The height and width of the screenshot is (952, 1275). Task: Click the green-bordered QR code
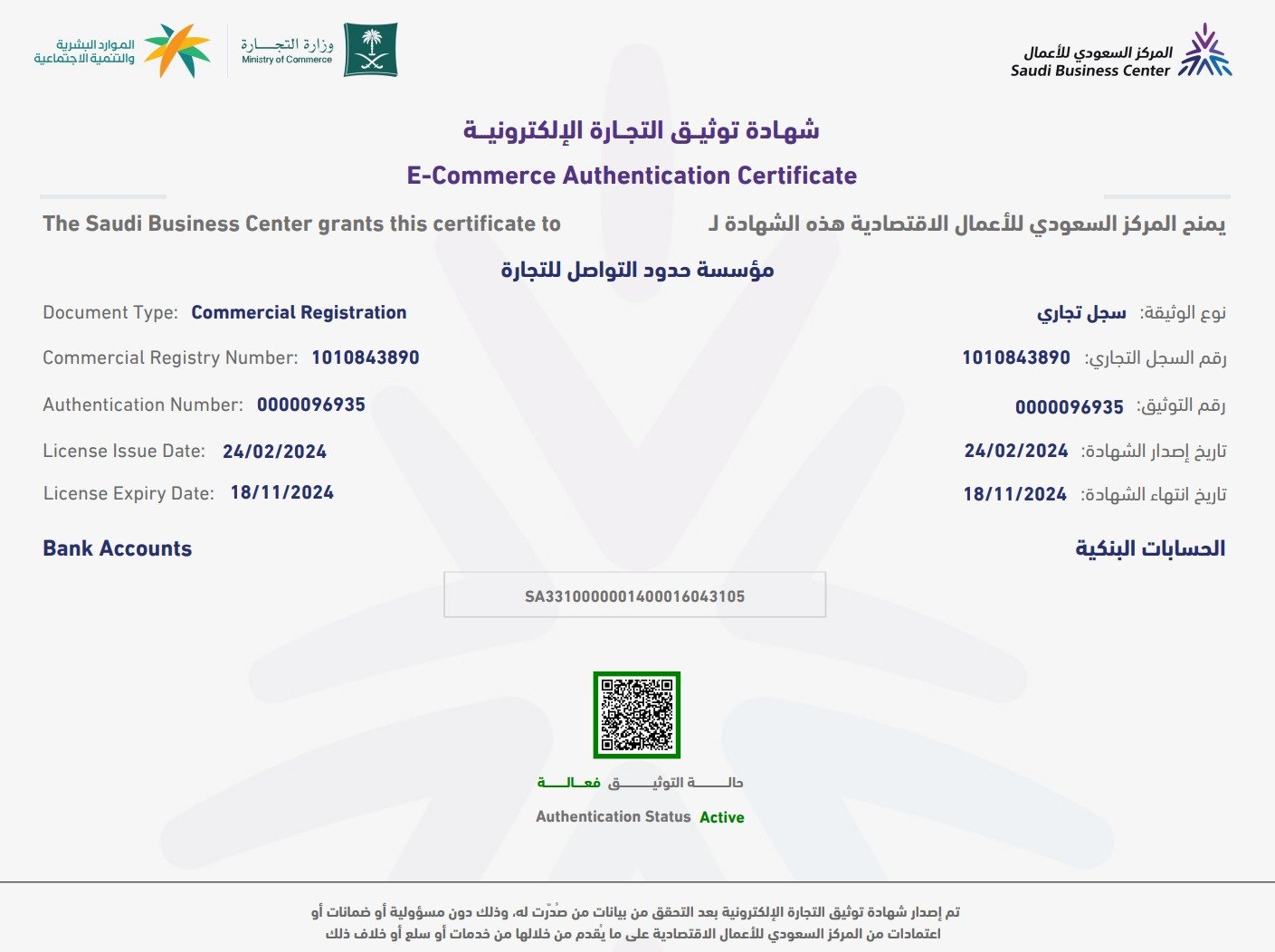pos(636,715)
